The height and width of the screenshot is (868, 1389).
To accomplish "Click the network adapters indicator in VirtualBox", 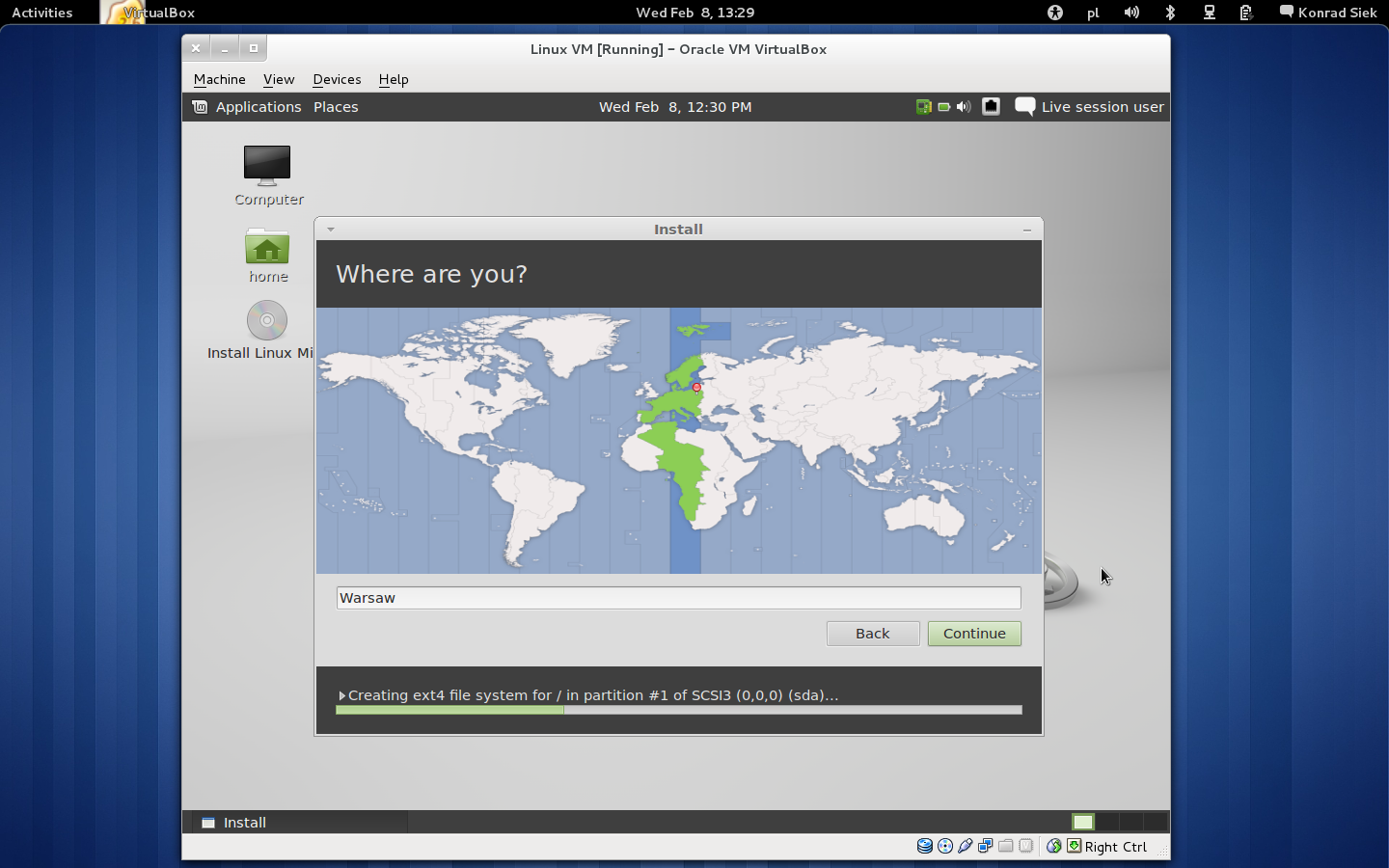I will click(986, 846).
